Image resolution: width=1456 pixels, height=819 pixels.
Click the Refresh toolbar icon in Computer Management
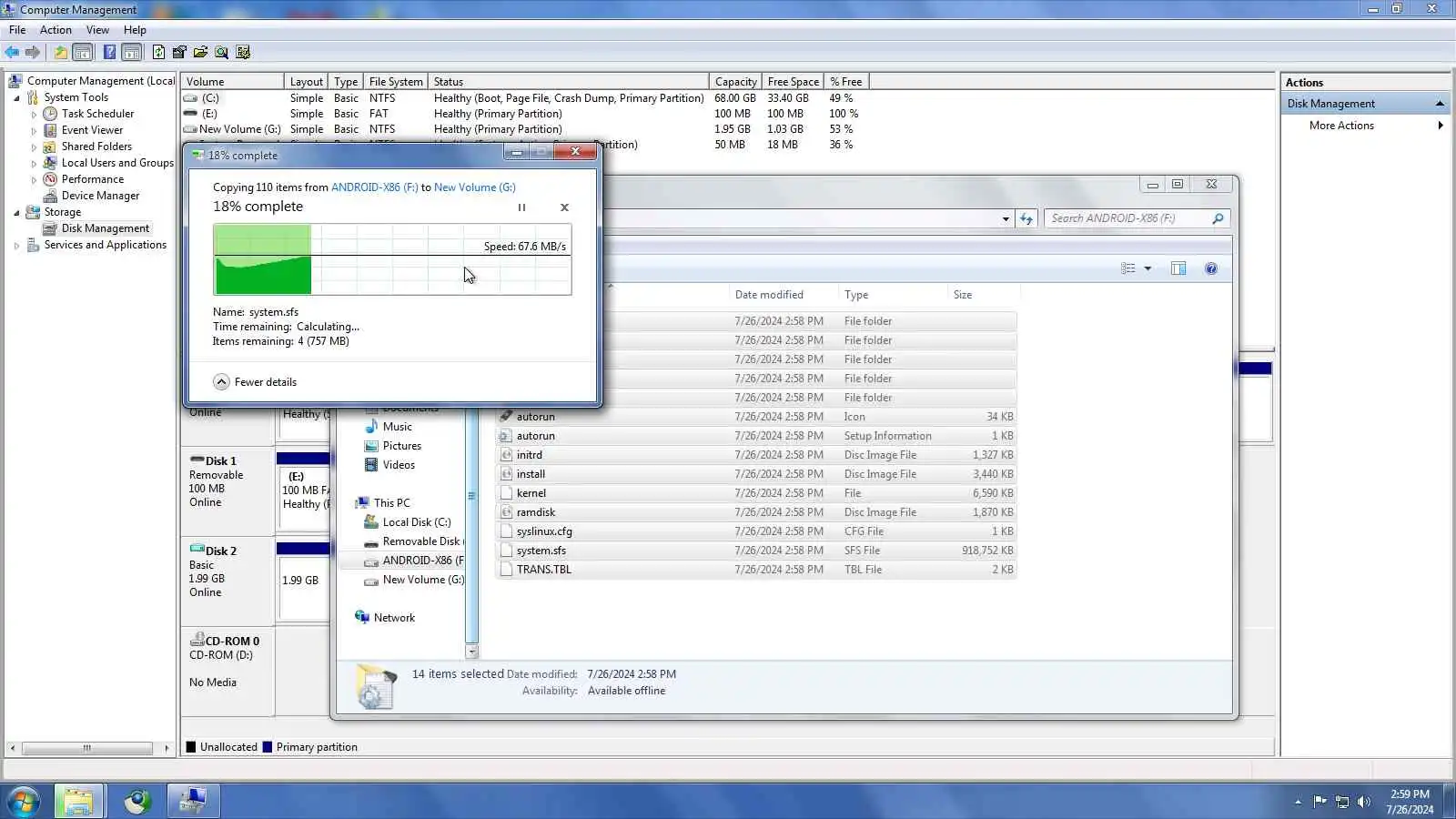[159, 52]
